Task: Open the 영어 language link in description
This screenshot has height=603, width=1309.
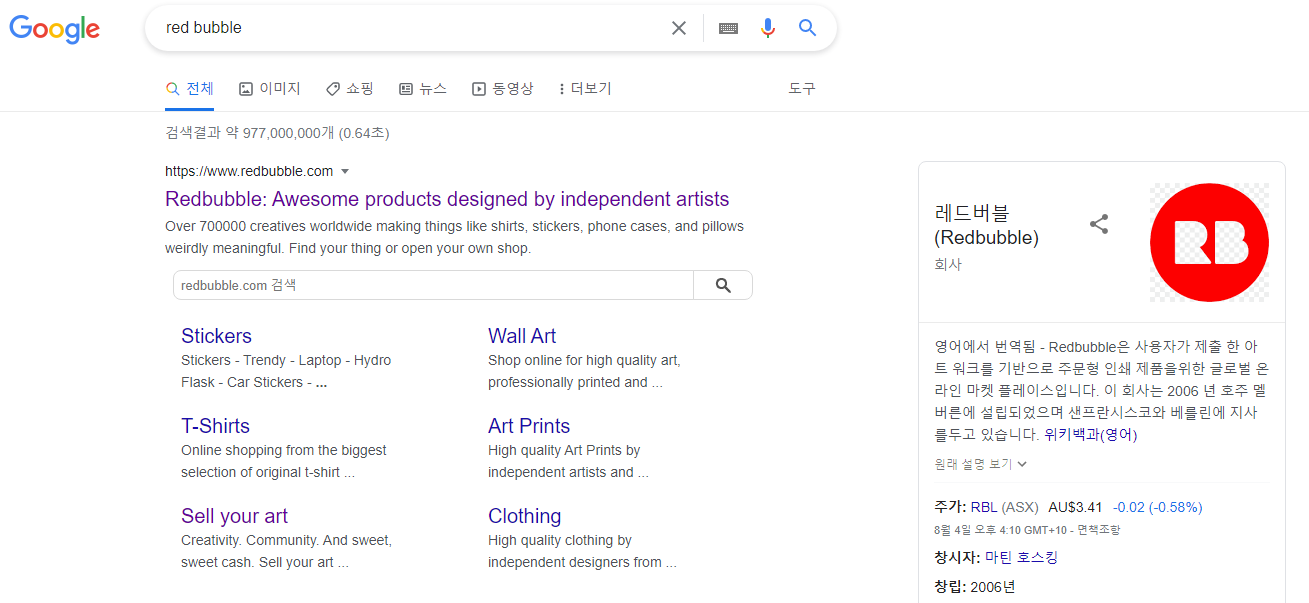Action: point(1118,435)
